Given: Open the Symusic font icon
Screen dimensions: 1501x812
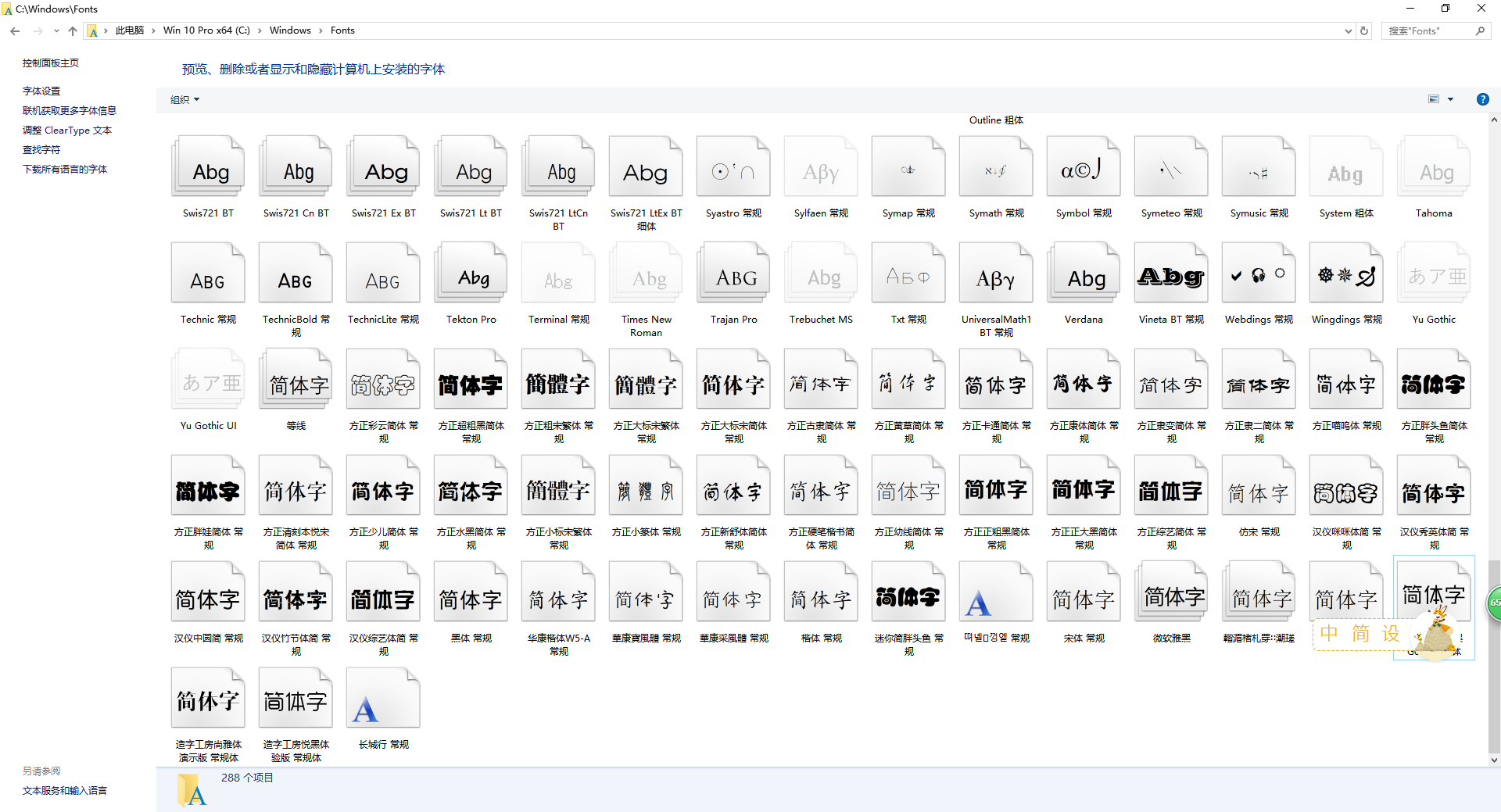Looking at the screenshot, I should click(x=1259, y=167).
